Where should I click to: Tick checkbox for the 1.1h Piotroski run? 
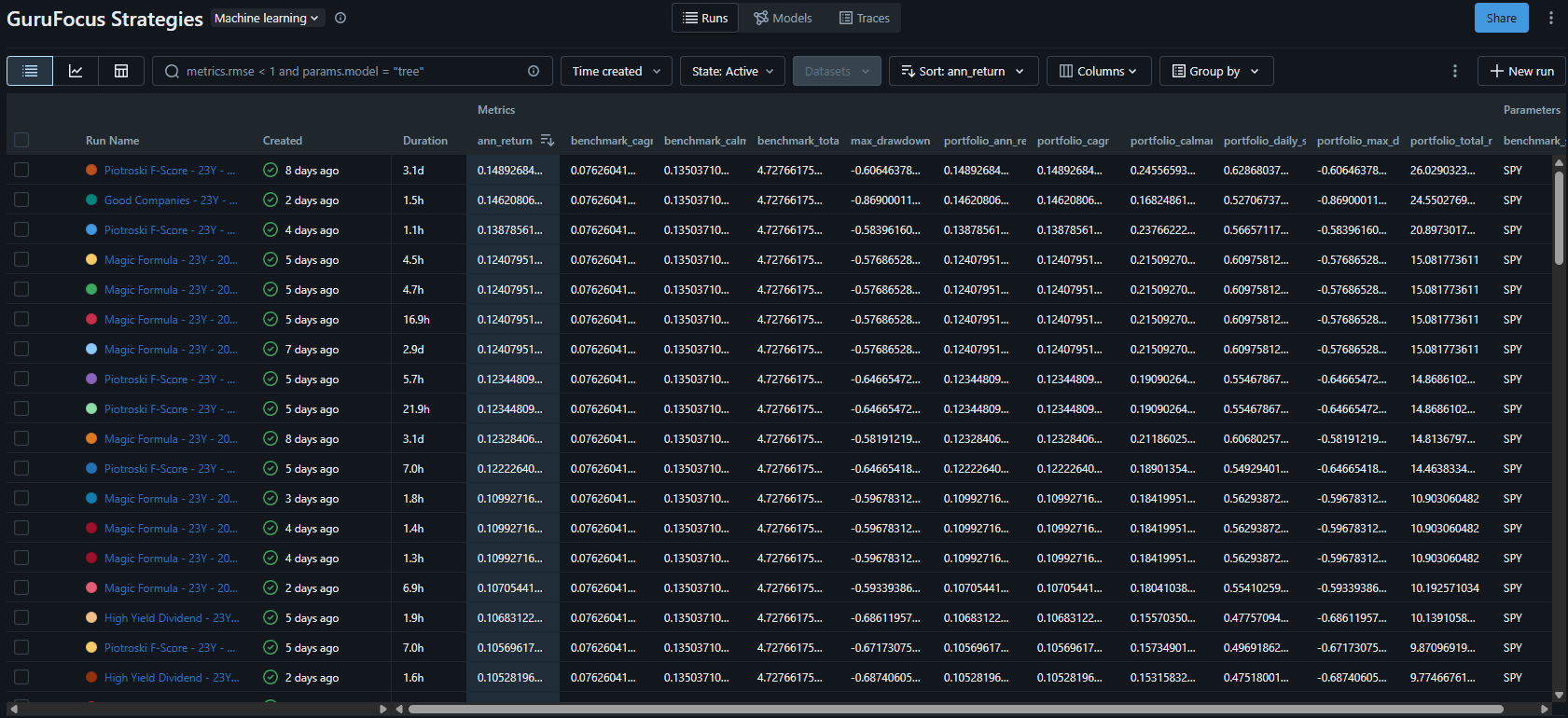tap(21, 230)
